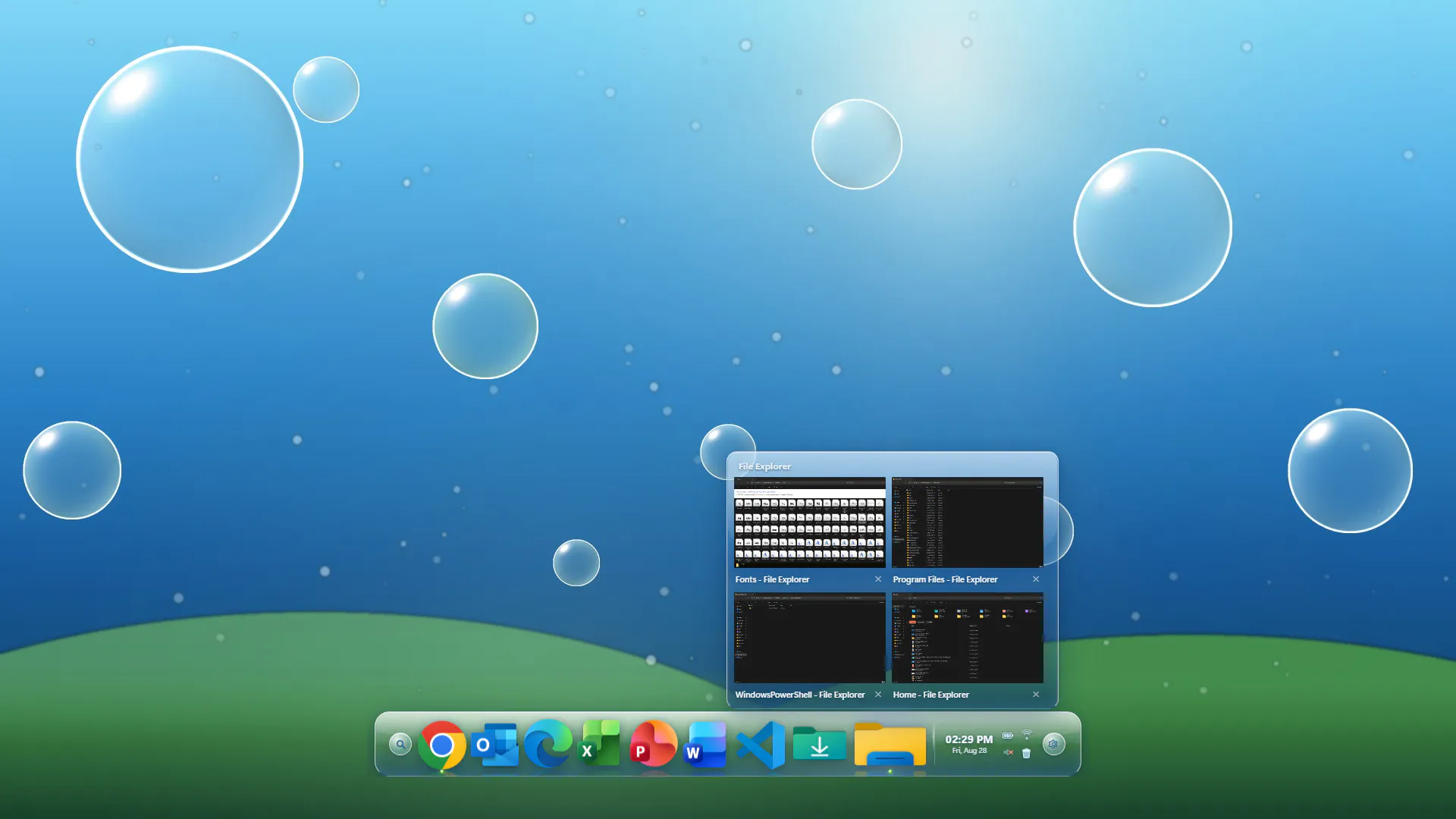This screenshot has height=819, width=1456.
Task: Open the dock settings gear button
Action: tap(1053, 744)
